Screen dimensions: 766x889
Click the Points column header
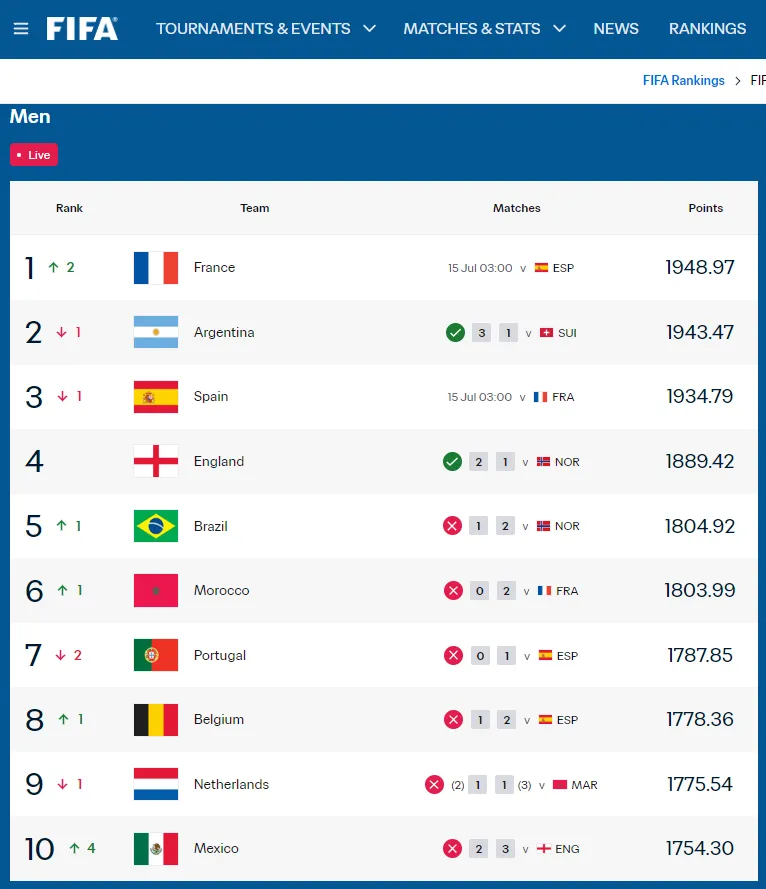click(x=705, y=208)
